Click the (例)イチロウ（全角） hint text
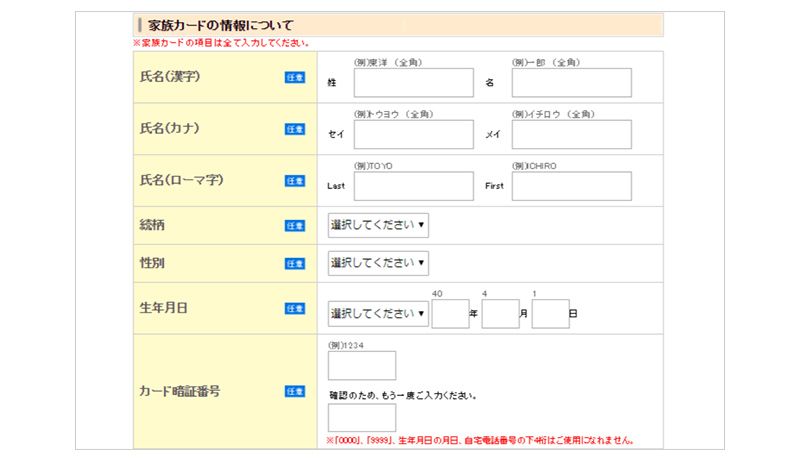Screen dimensions: 799x459 coord(553,114)
